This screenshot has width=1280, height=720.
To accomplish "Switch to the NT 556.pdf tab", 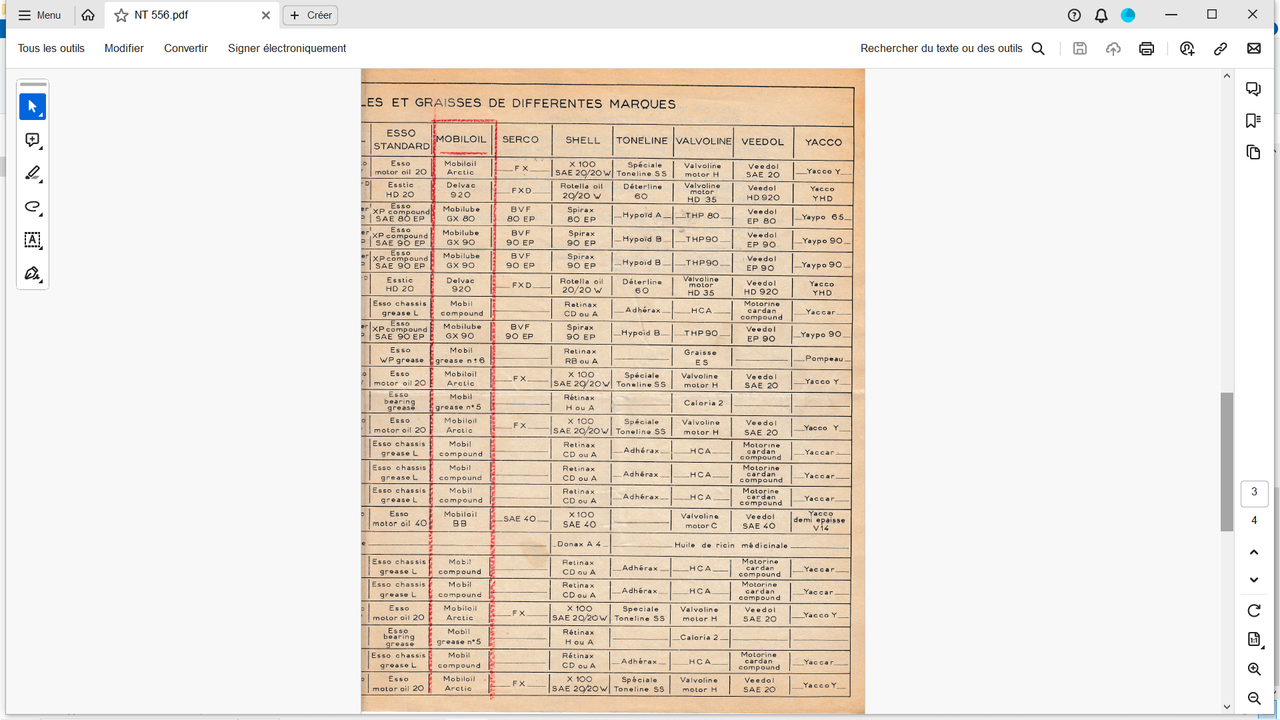I will coord(190,15).
